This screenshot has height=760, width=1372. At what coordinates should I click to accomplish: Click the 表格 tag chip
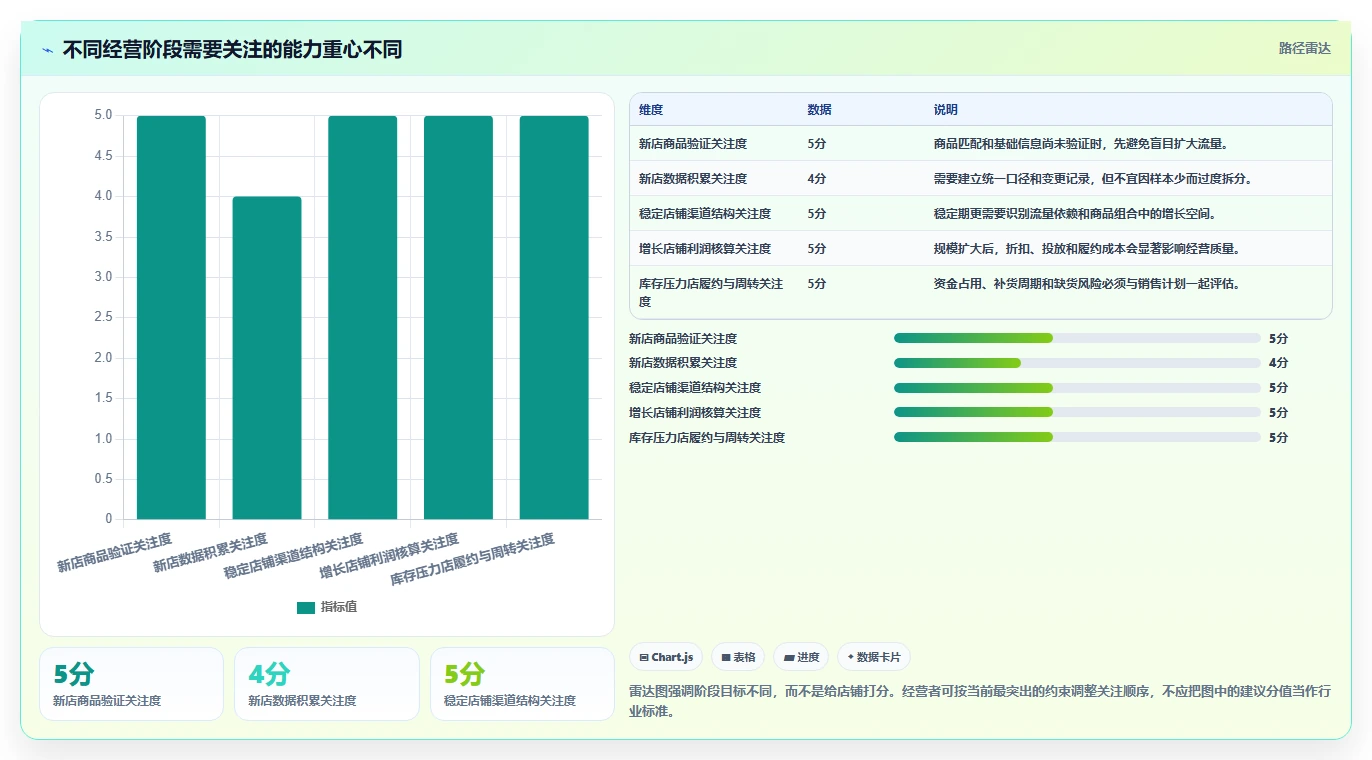click(738, 657)
